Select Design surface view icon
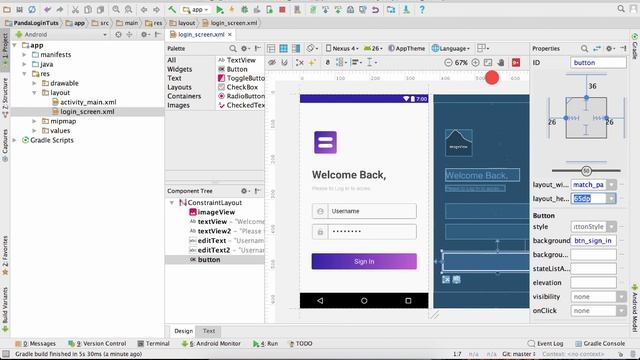This screenshot has width=640, height=360. tap(271, 49)
